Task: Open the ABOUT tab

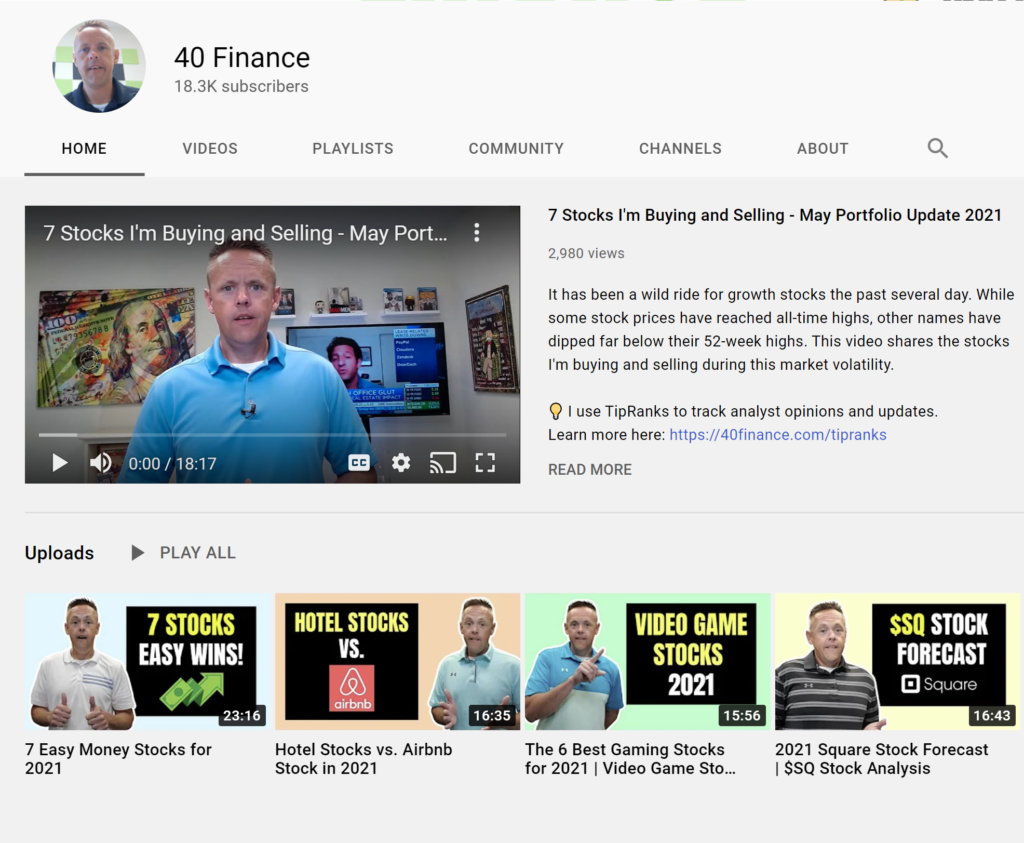Action: 822,148
